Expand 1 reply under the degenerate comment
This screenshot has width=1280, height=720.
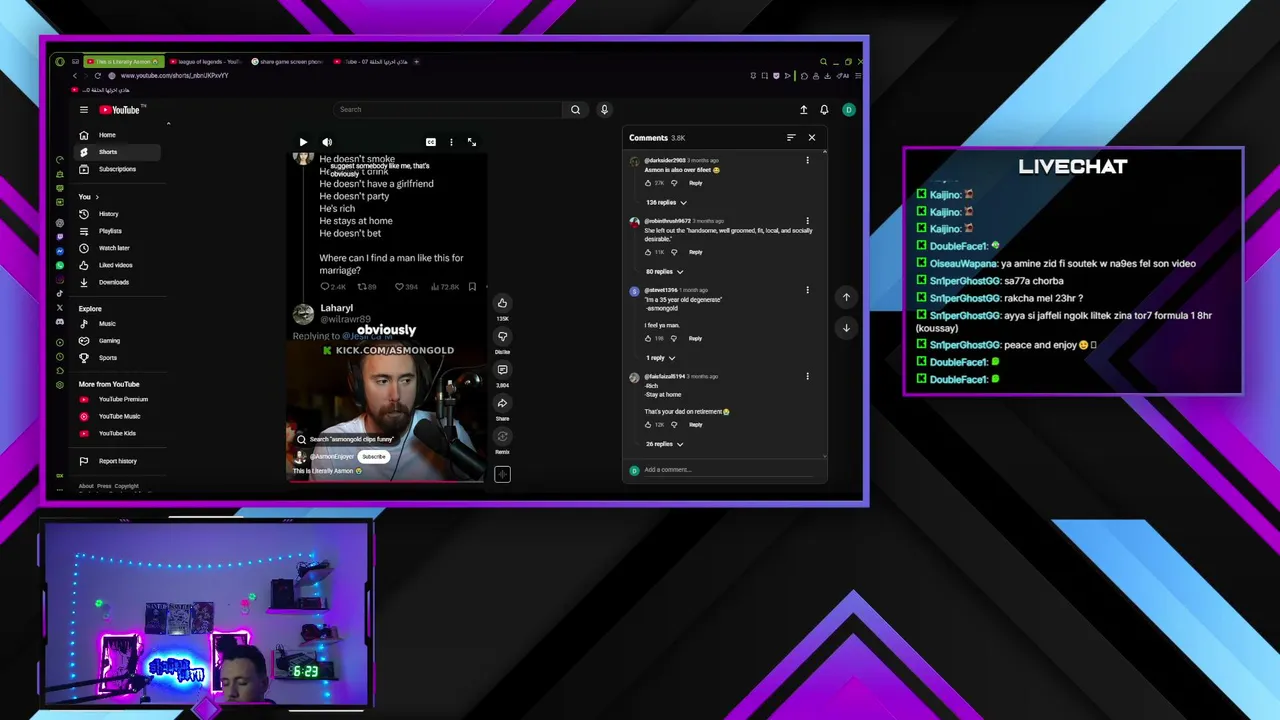point(660,358)
